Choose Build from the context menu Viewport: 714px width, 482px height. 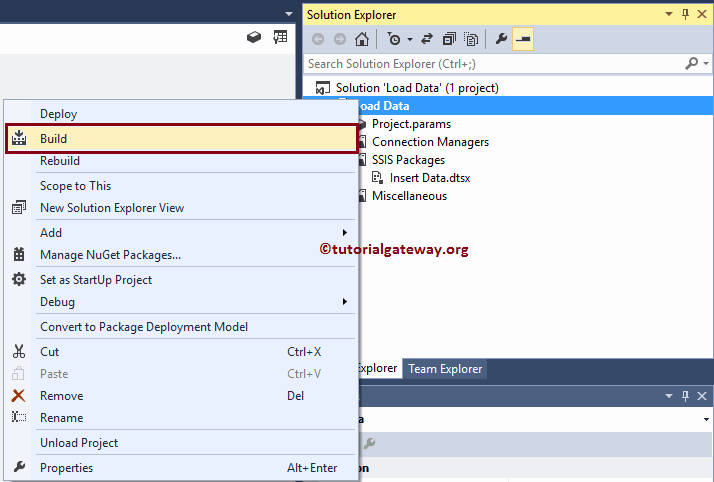(x=181, y=138)
